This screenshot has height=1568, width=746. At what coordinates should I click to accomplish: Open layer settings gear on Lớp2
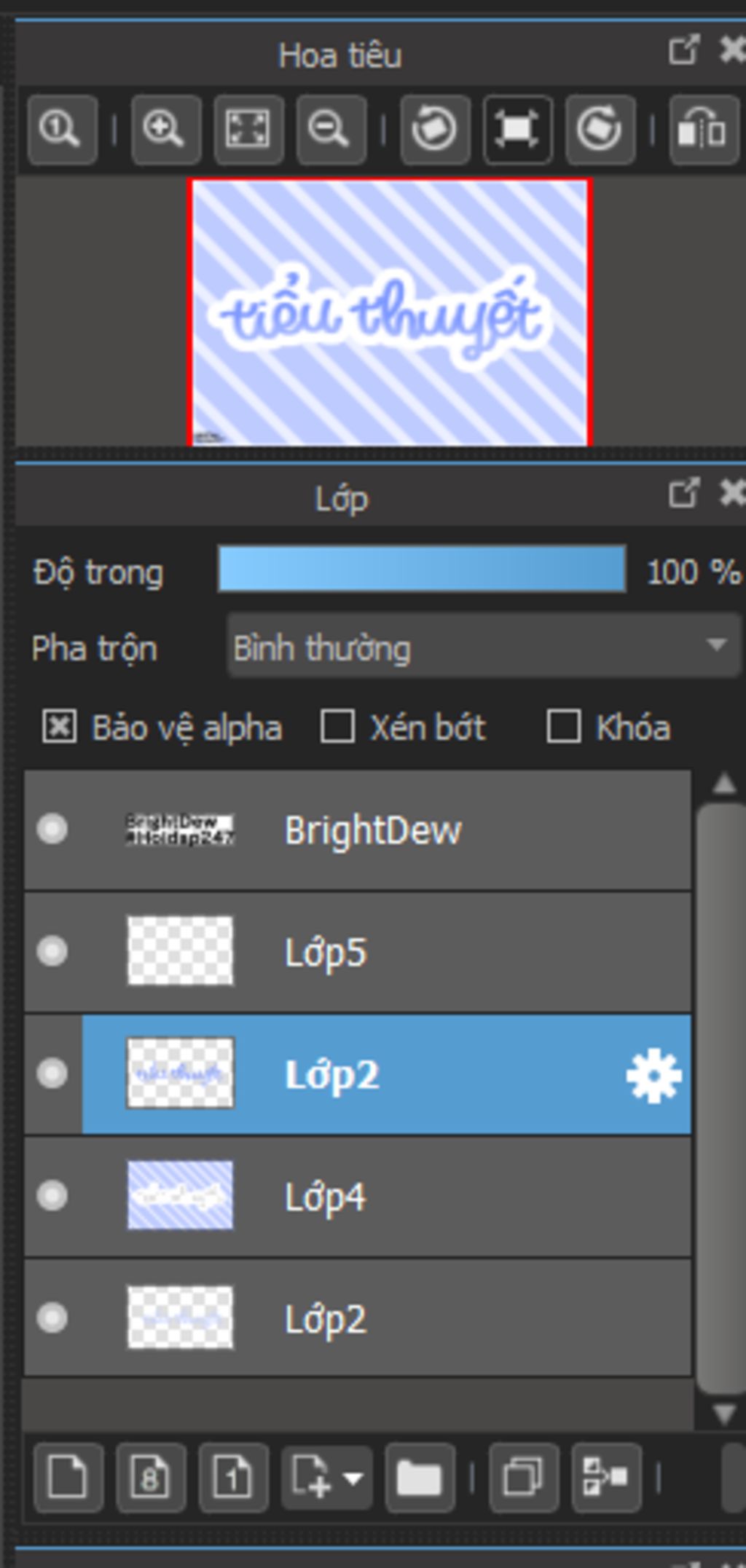pyautogui.click(x=653, y=1075)
